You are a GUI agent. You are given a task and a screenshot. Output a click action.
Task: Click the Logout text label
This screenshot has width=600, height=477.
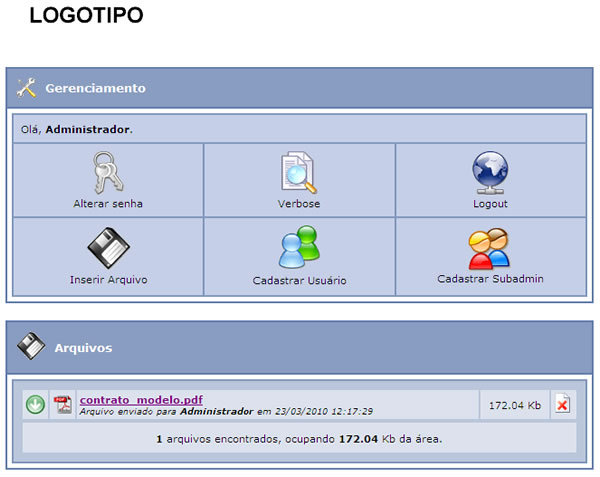pos(490,204)
